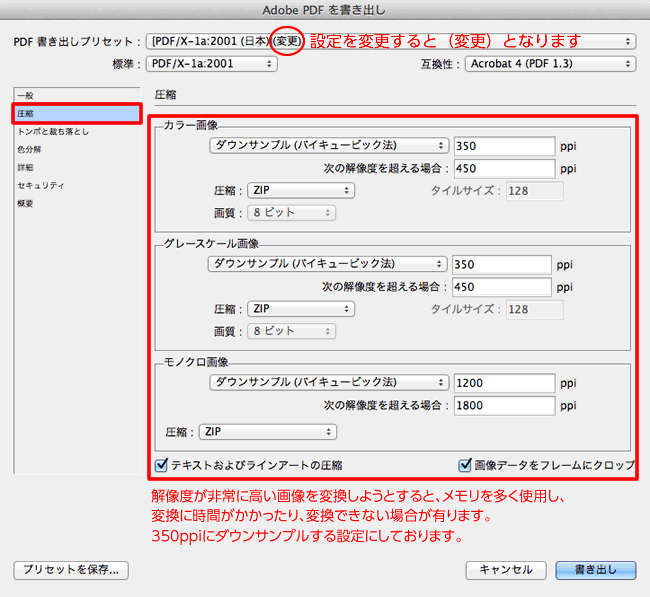650x597 pixels.
Task: Click the 書き出し export button
Action: coord(596,570)
